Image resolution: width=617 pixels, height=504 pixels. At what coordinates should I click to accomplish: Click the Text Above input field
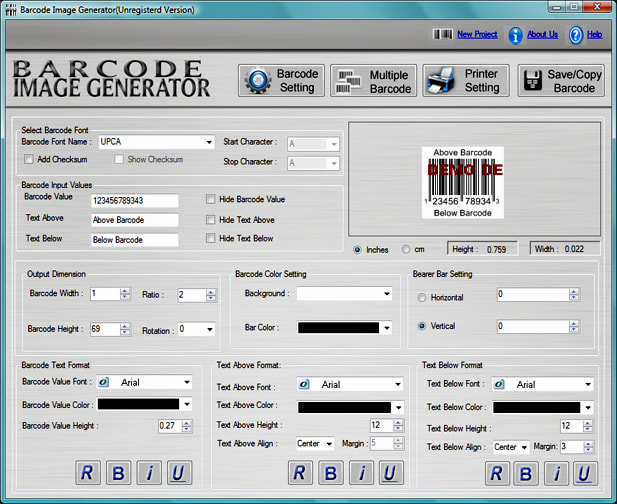(135, 220)
